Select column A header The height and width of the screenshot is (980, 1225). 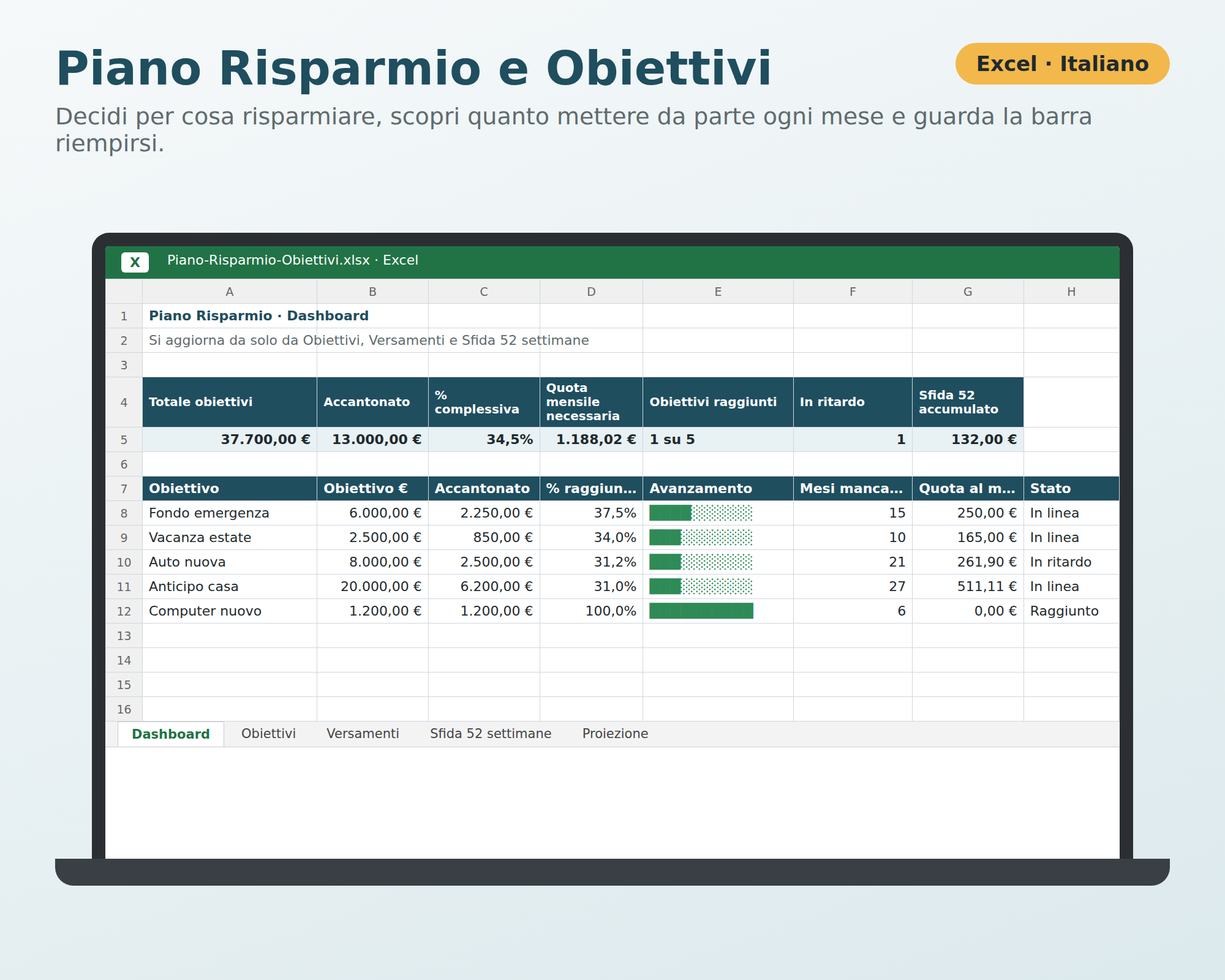point(230,292)
